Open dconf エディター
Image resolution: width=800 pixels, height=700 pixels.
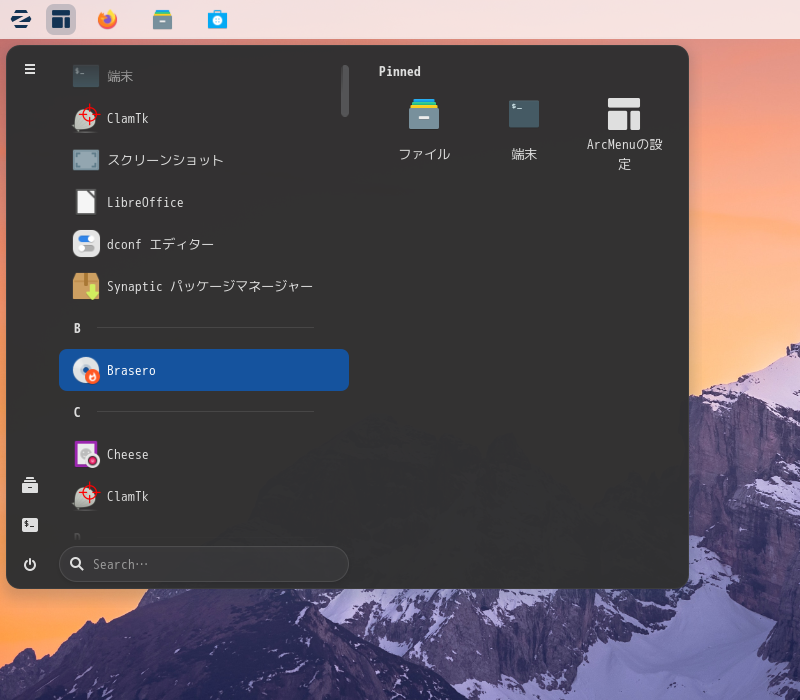(204, 244)
